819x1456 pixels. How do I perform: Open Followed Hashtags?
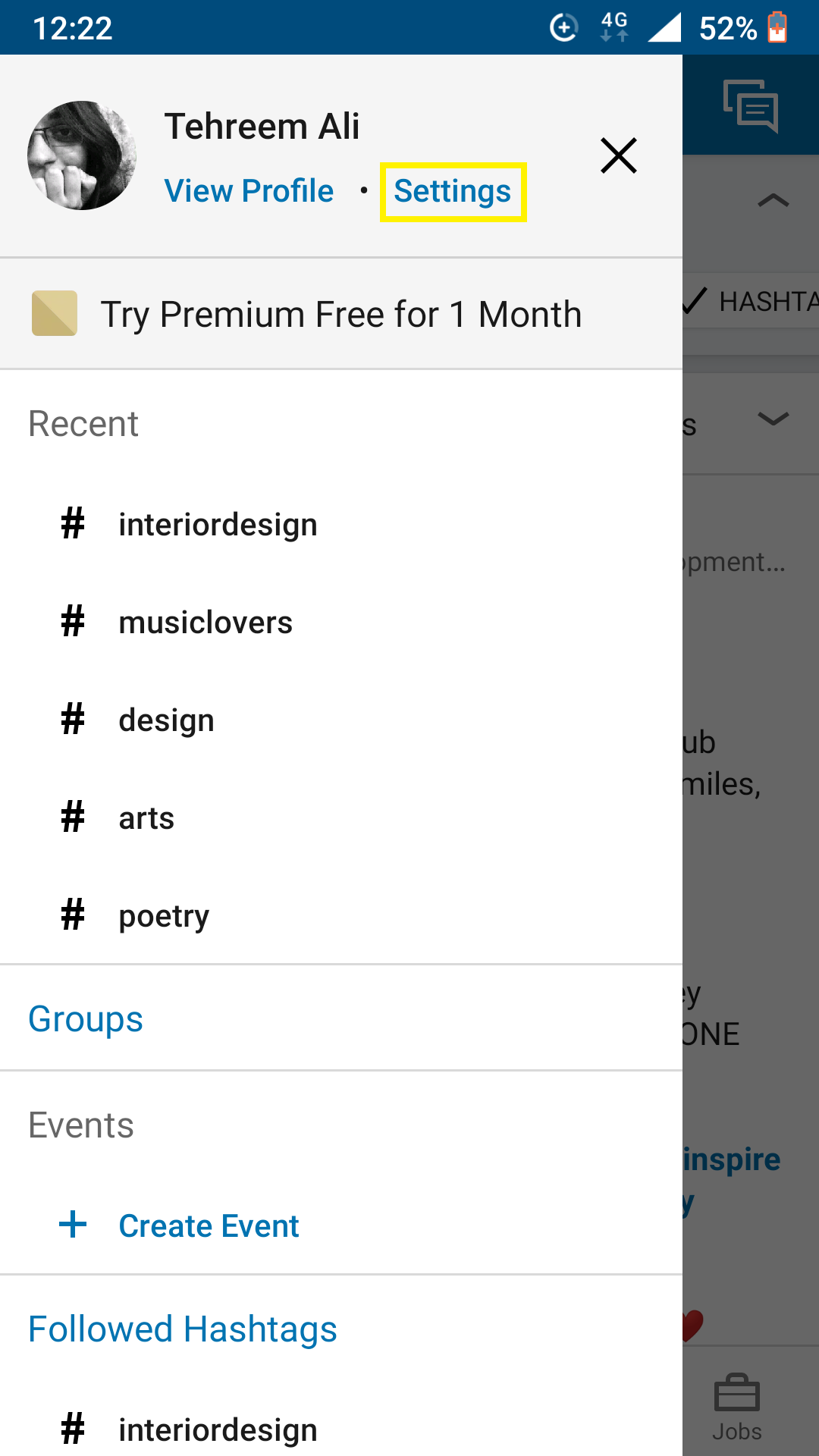coord(182,1329)
